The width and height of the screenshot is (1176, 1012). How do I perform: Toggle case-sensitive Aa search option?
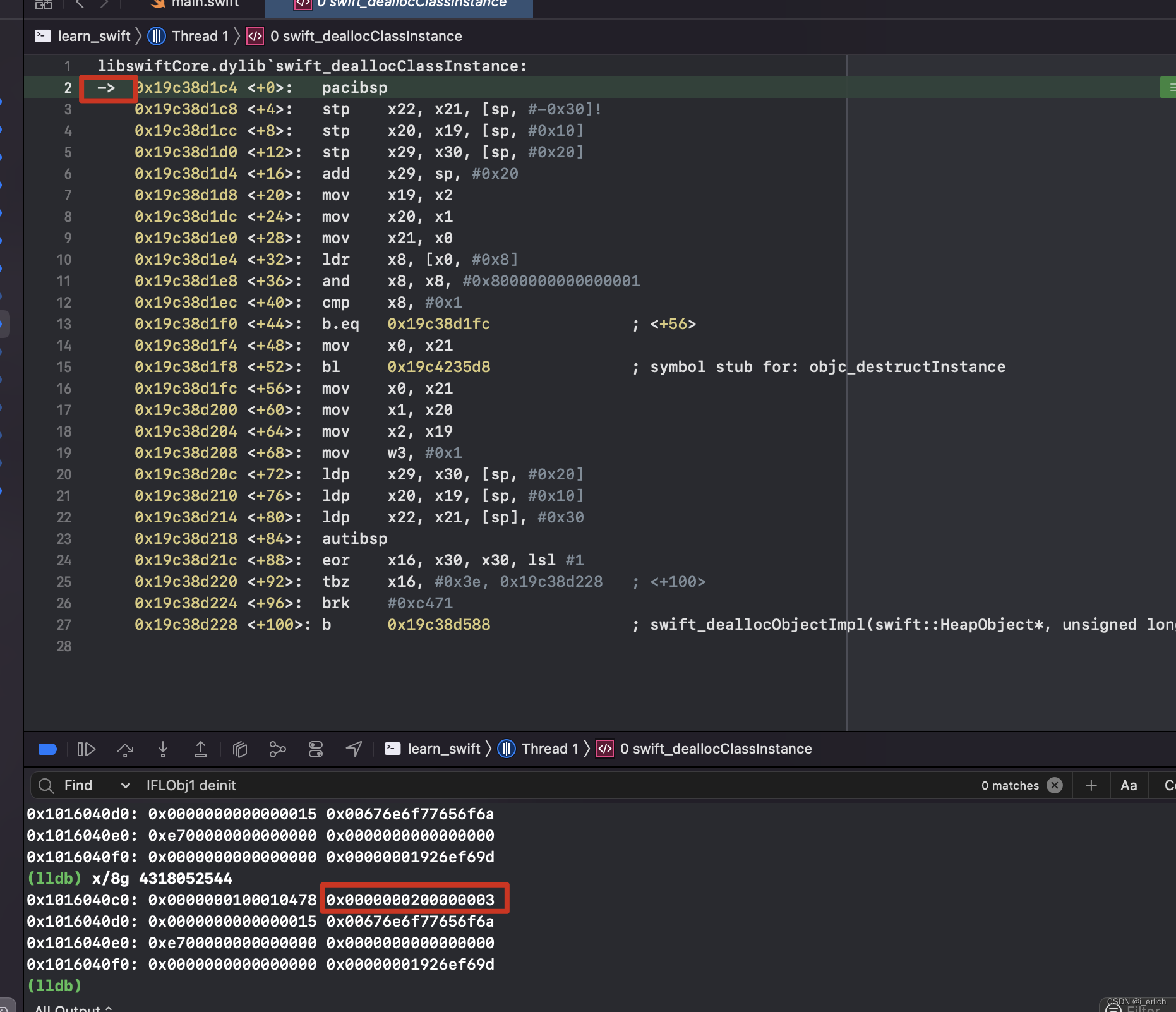point(1129,785)
